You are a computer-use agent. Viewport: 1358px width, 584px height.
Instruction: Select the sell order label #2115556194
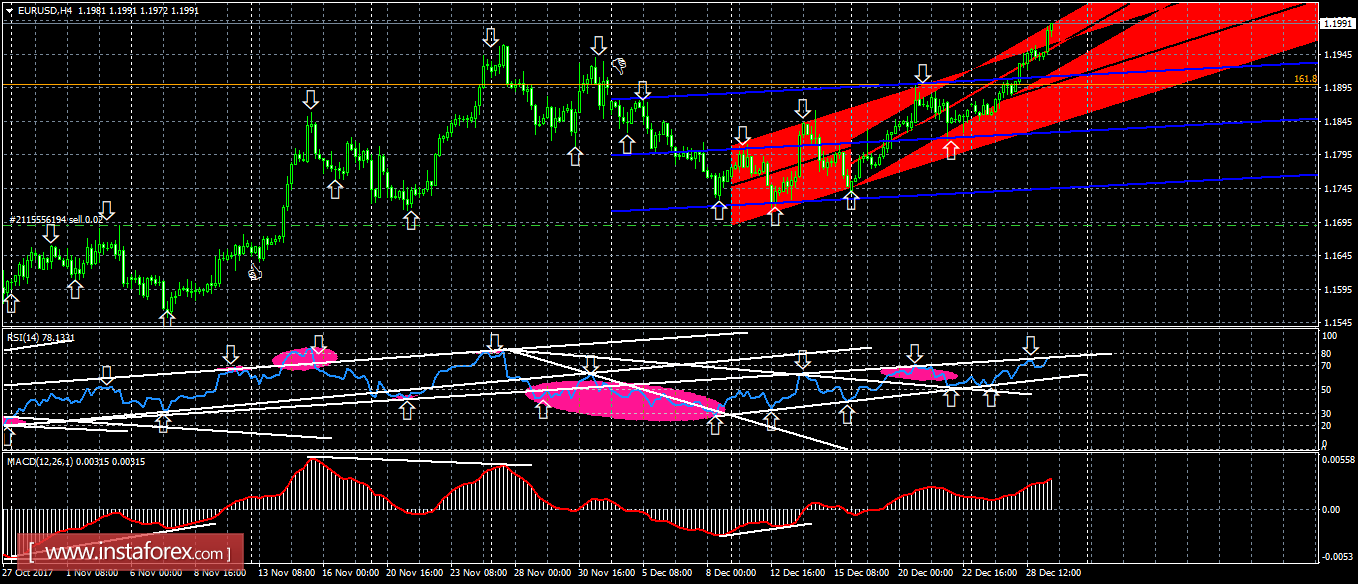point(56,219)
